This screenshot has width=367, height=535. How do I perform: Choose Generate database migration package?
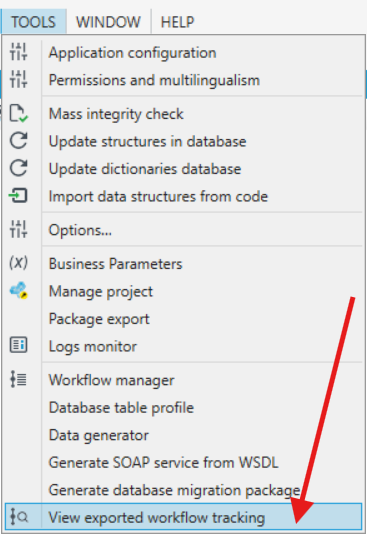184,490
